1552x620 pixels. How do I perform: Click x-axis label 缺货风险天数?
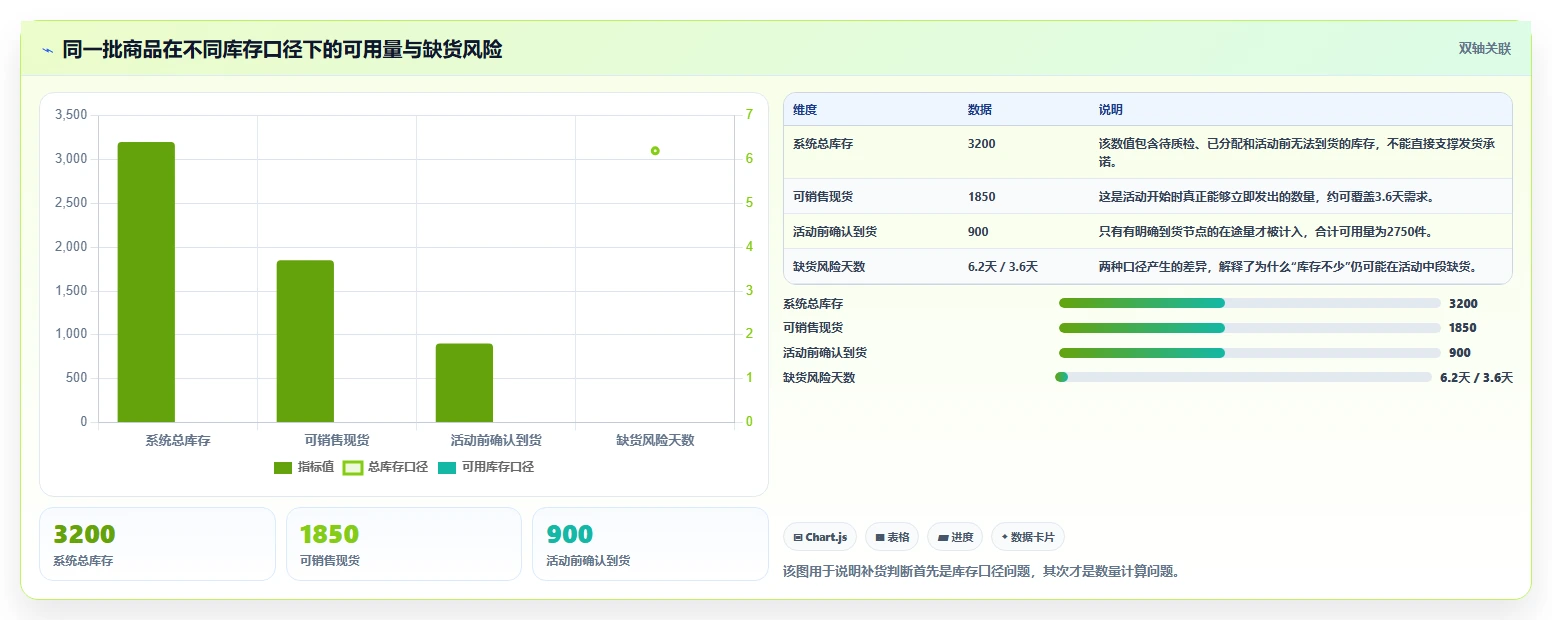(x=655, y=440)
